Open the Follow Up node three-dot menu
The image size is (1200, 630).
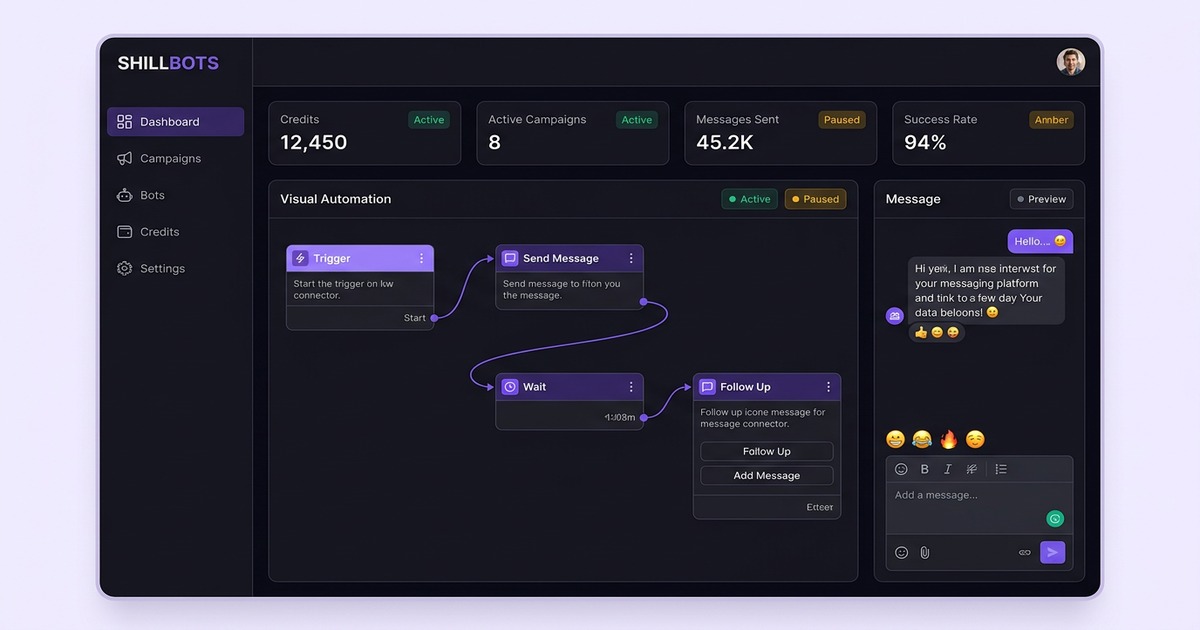(828, 387)
